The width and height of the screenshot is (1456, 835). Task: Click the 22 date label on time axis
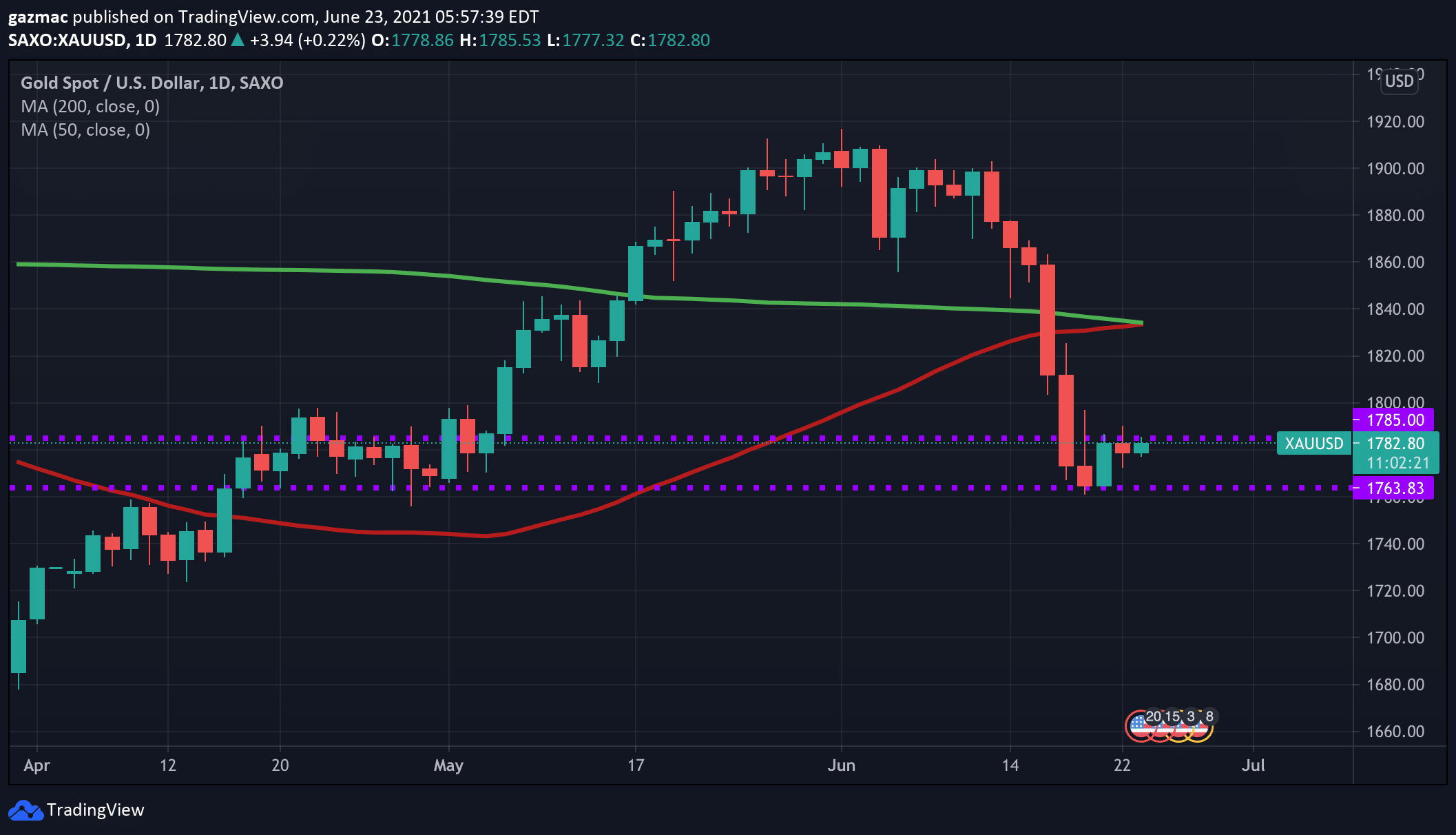(1123, 765)
